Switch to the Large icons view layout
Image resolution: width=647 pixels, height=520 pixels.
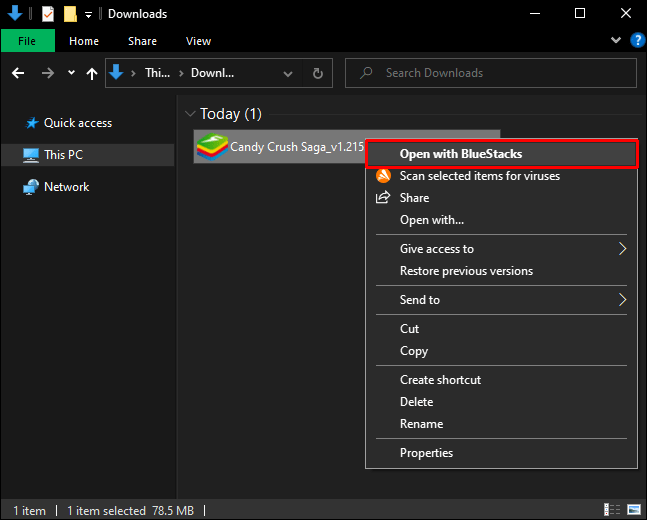click(x=634, y=510)
